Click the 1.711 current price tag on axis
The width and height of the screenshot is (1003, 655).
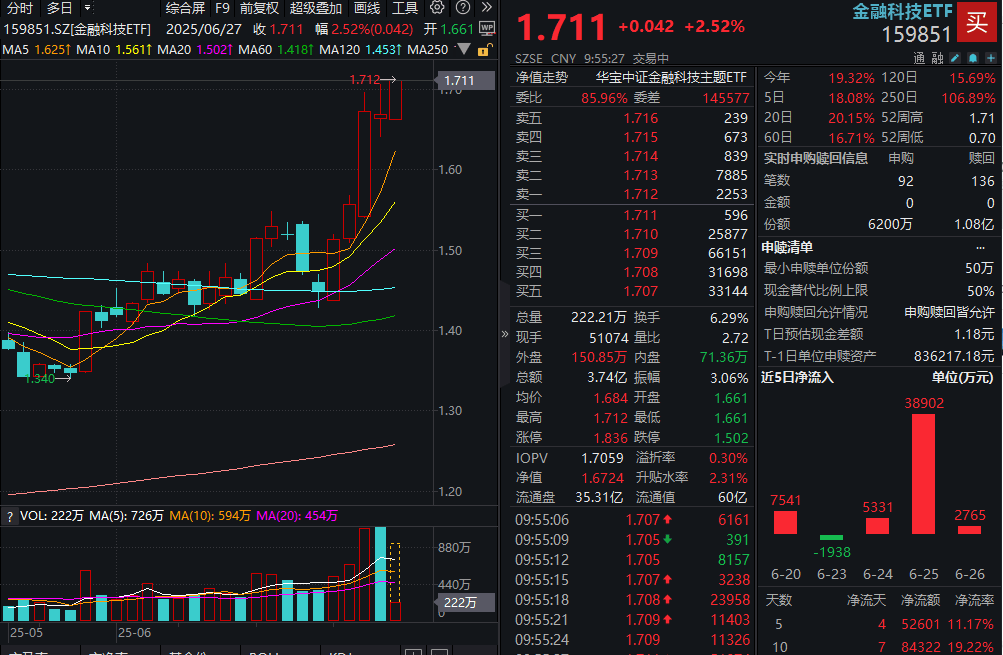pyautogui.click(x=464, y=81)
